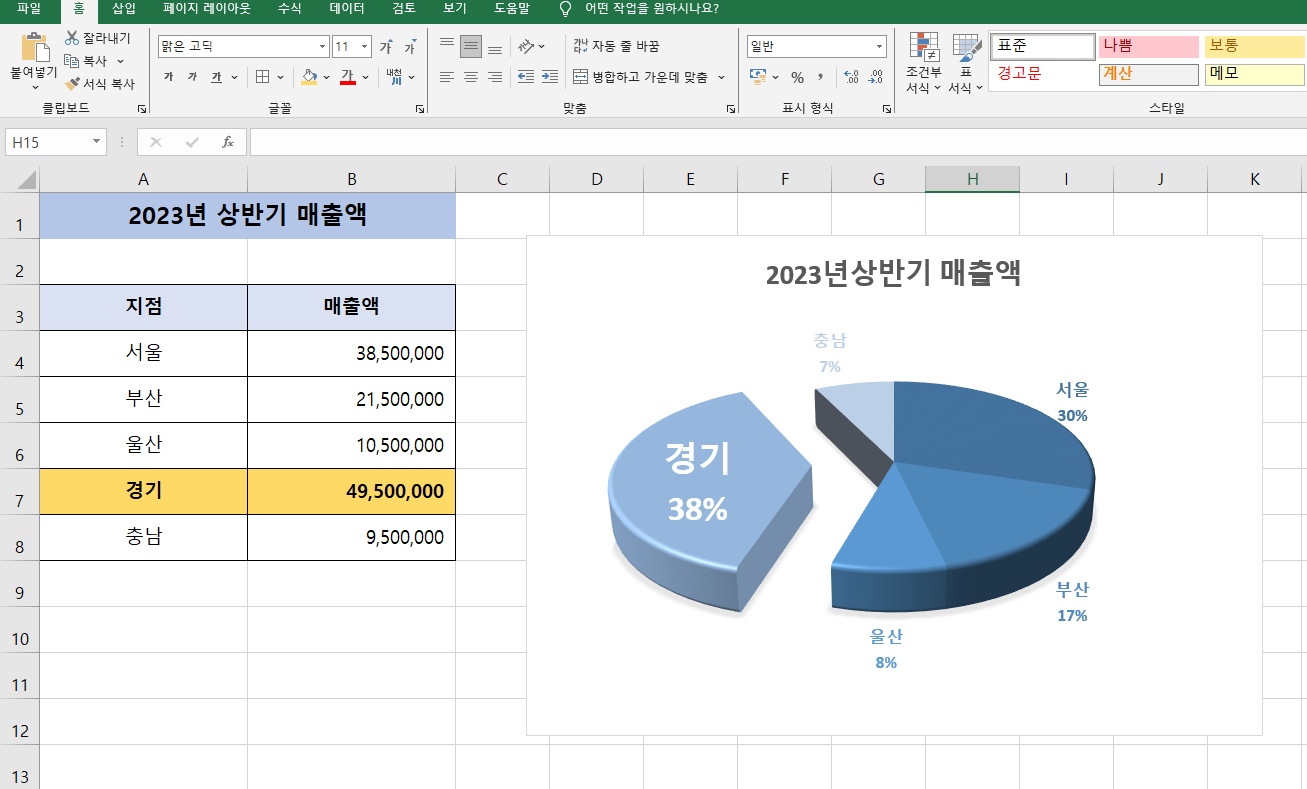Select cell with 49,500,000

tap(351, 492)
